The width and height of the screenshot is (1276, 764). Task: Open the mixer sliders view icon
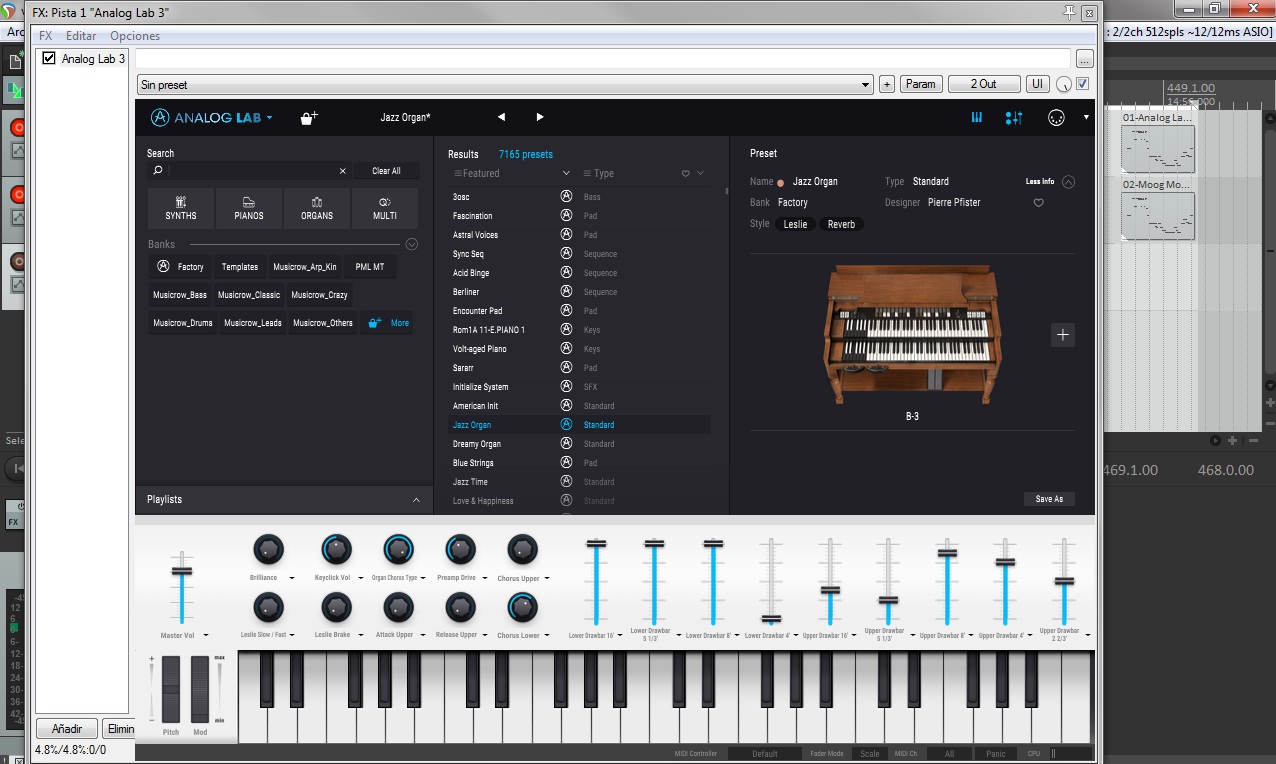coord(1014,117)
